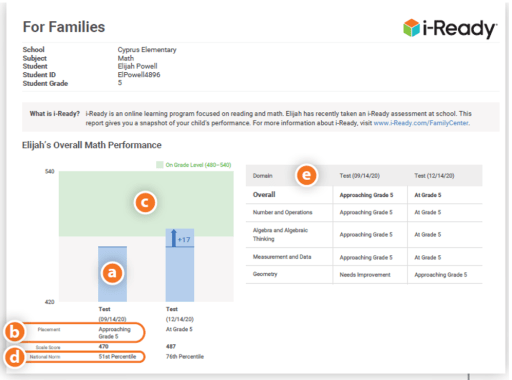The image size is (512, 380).
Task: Click the orange 'c' callout marker
Action: 145,203
